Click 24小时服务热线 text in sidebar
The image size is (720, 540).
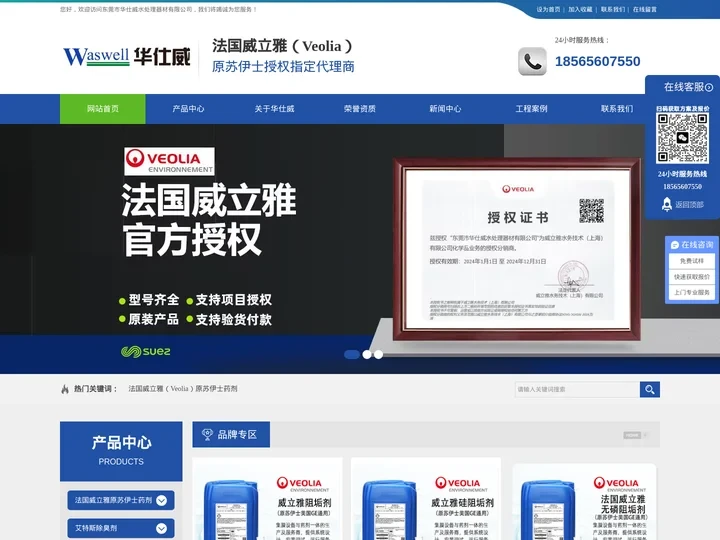pyautogui.click(x=682, y=174)
